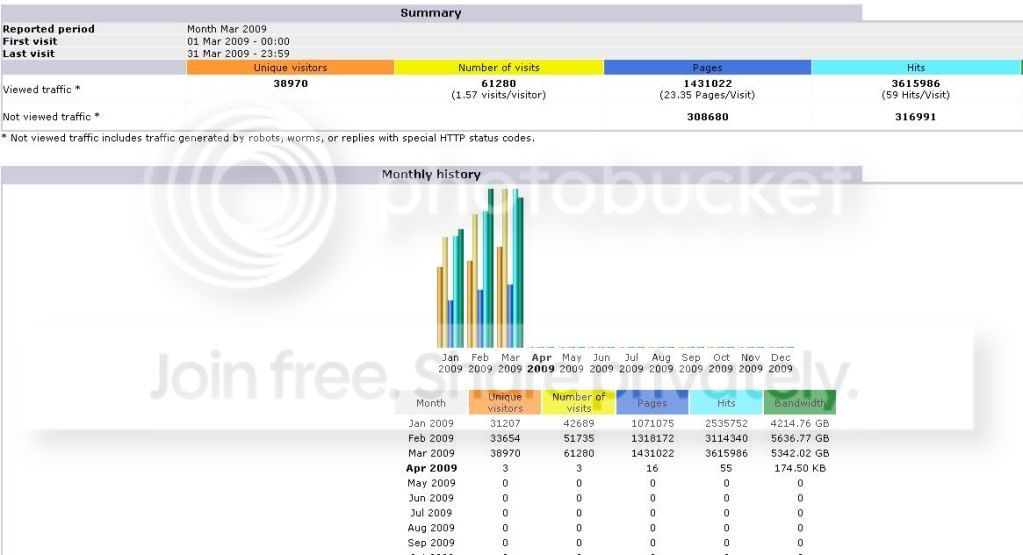Select '(59 Hits/Visit)' text
The height and width of the screenshot is (555, 1023).
point(915,95)
